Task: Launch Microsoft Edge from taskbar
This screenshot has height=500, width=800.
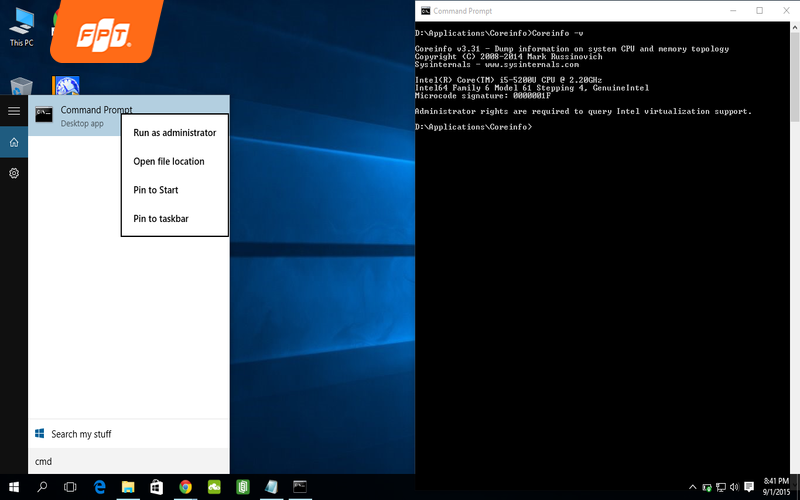Action: (x=100, y=487)
